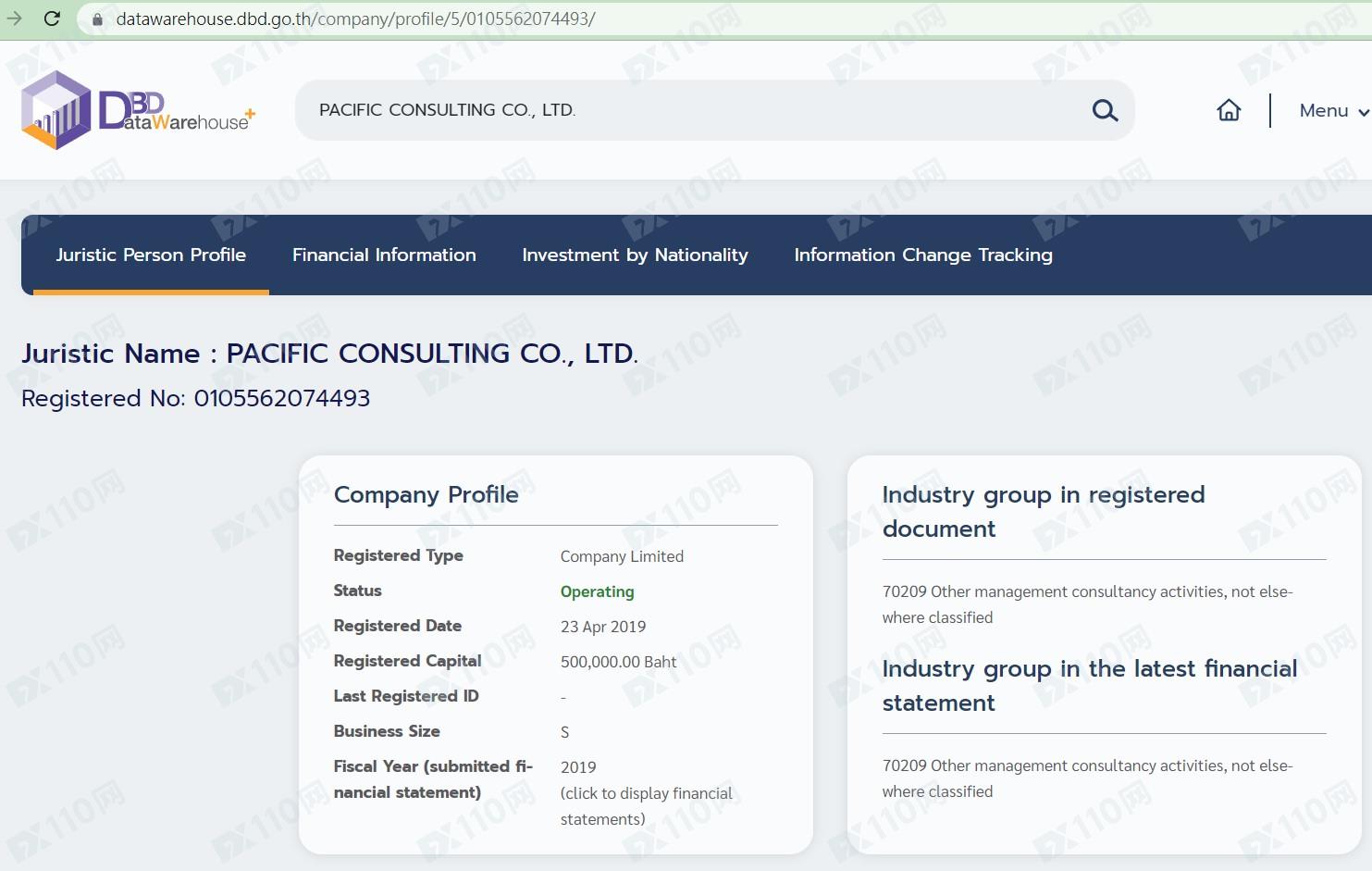This screenshot has height=871, width=1372.
Task: Click the 'Registered Type' label
Action: (x=398, y=555)
